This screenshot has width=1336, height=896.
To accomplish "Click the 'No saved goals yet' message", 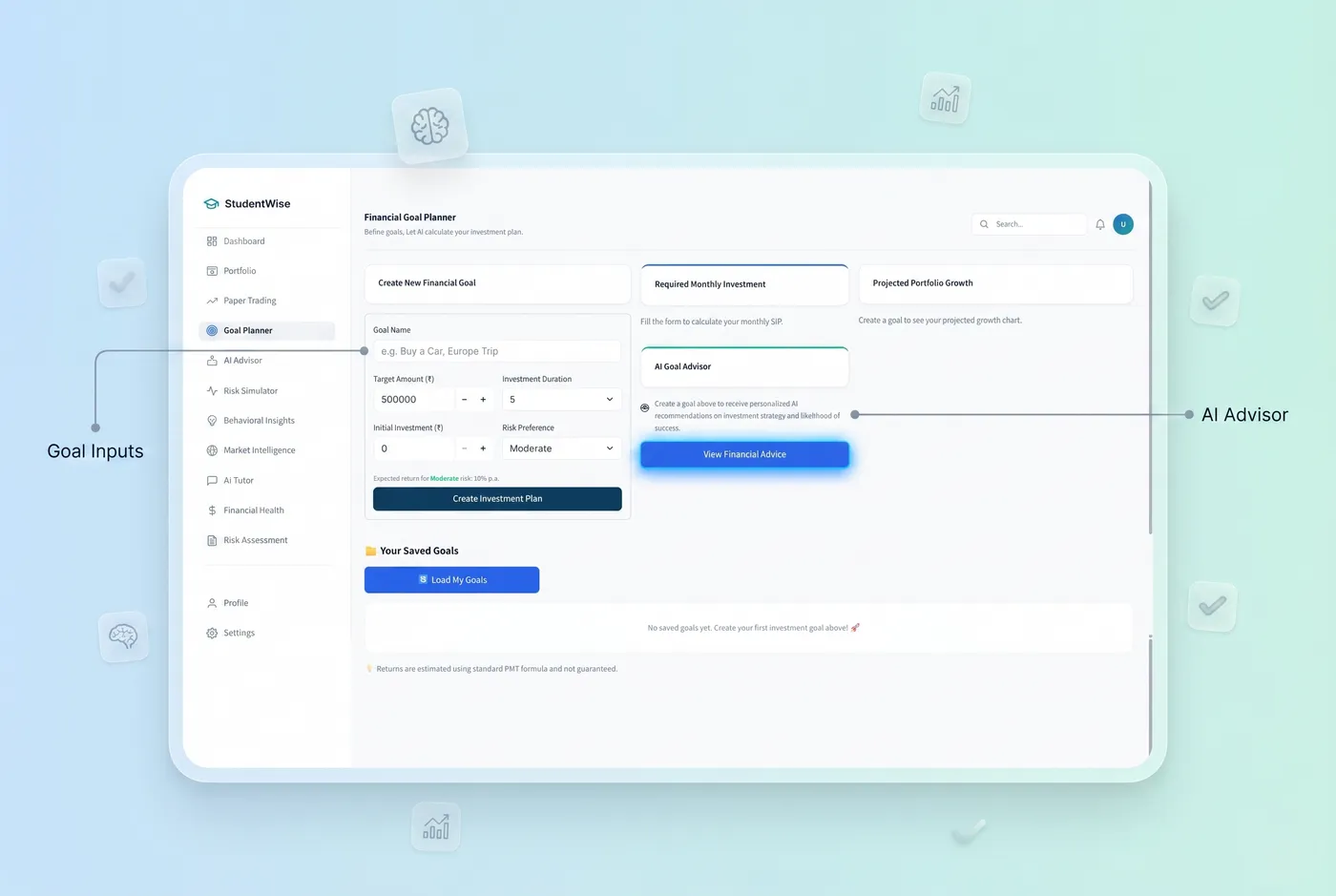I will tap(754, 628).
